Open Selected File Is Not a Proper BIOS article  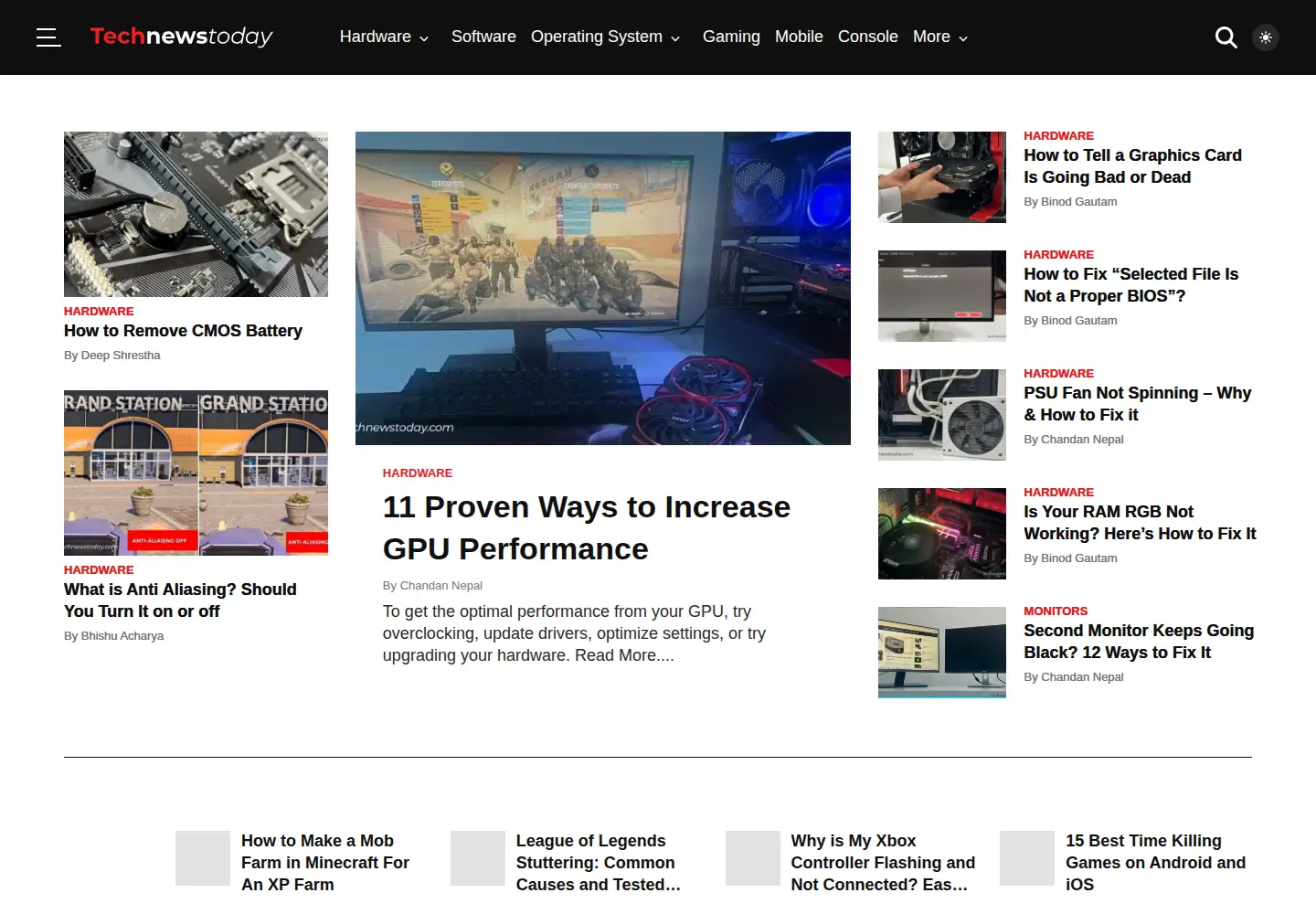tap(1130, 285)
